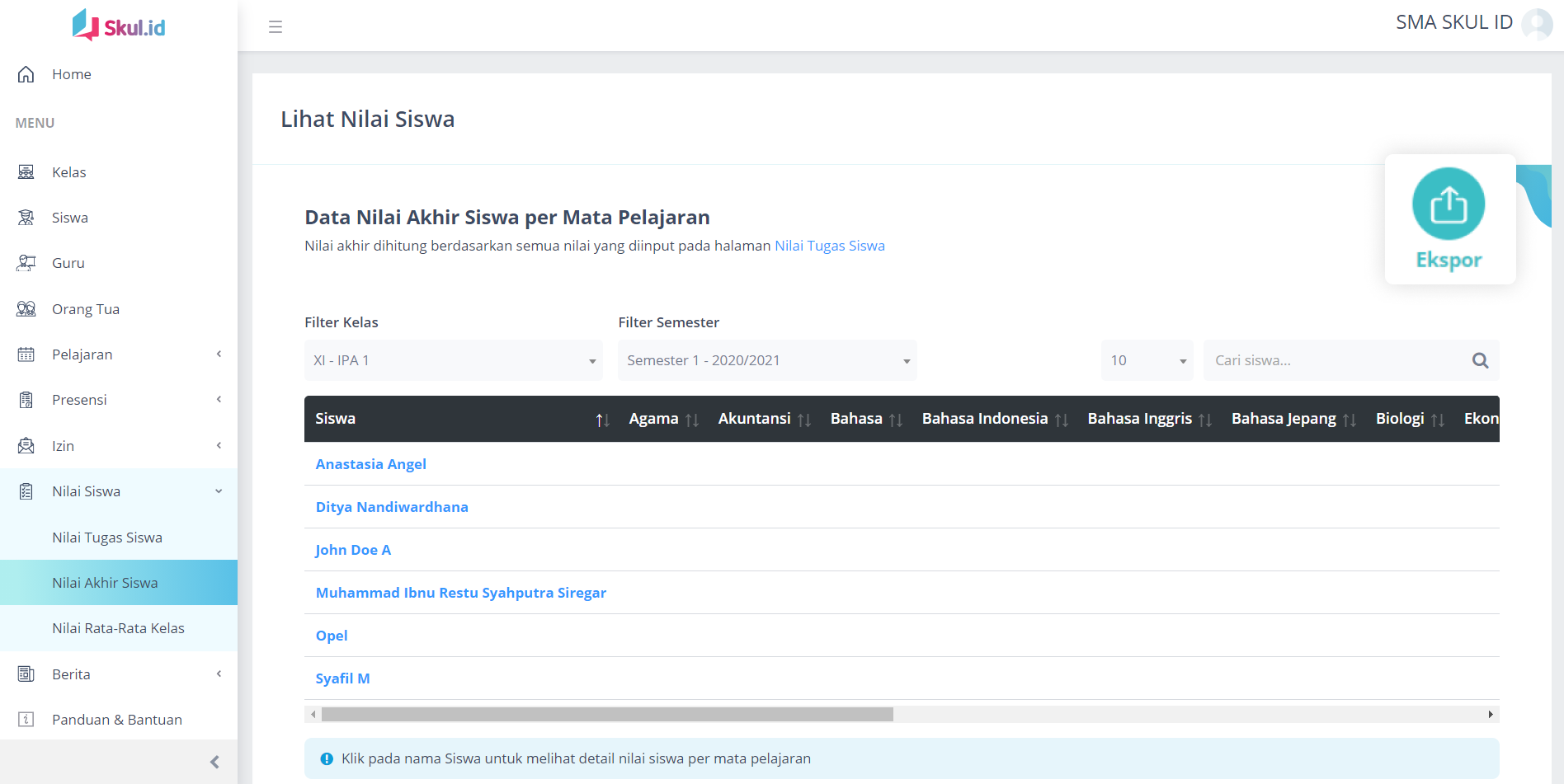
Task: Click the Ekspor export icon
Action: [1449, 204]
